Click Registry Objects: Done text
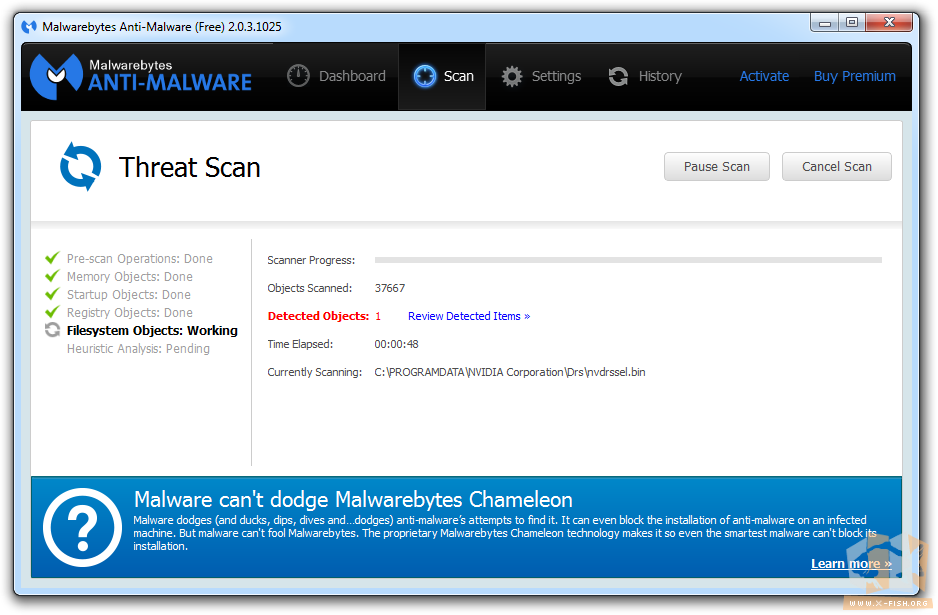This screenshot has width=938, height=615. (130, 312)
